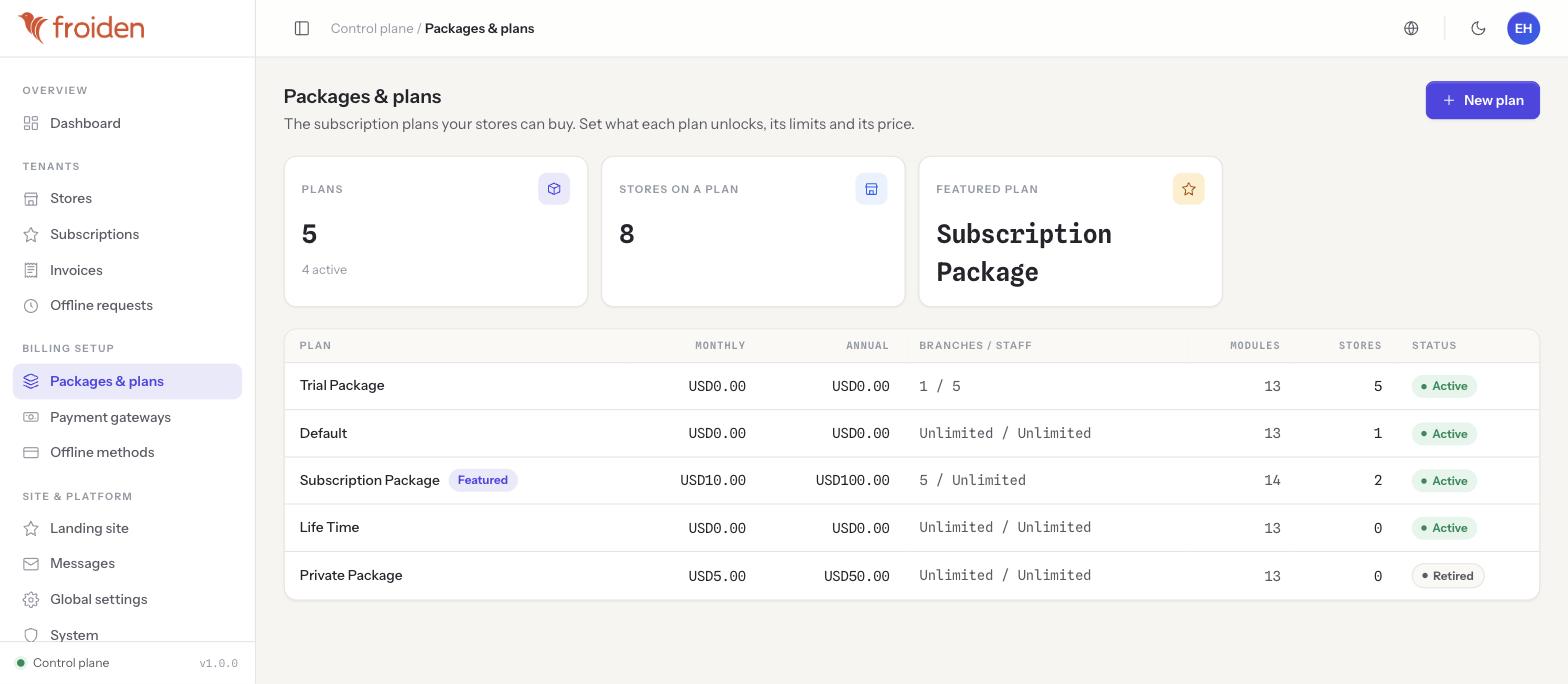The height and width of the screenshot is (684, 1568).
Task: Click the Global settings gear icon
Action: tap(31, 599)
